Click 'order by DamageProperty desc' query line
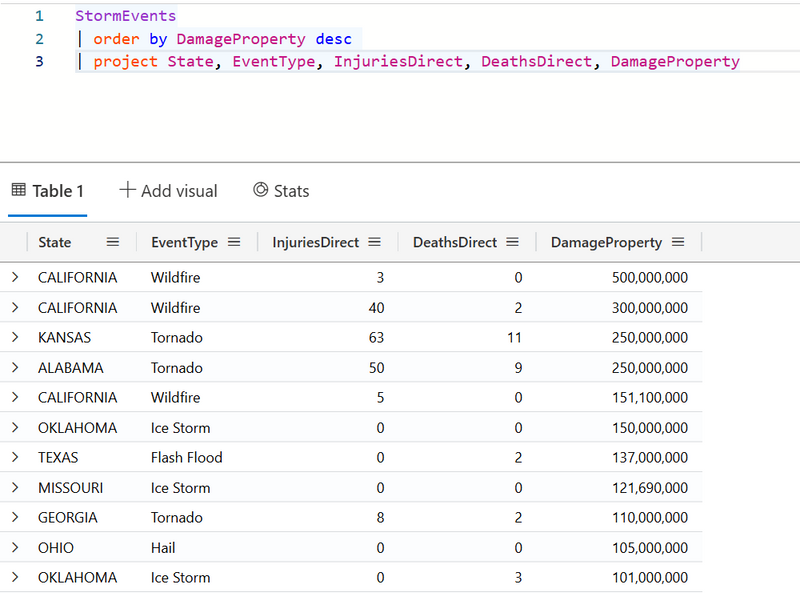This screenshot has height=593, width=800. tap(222, 39)
